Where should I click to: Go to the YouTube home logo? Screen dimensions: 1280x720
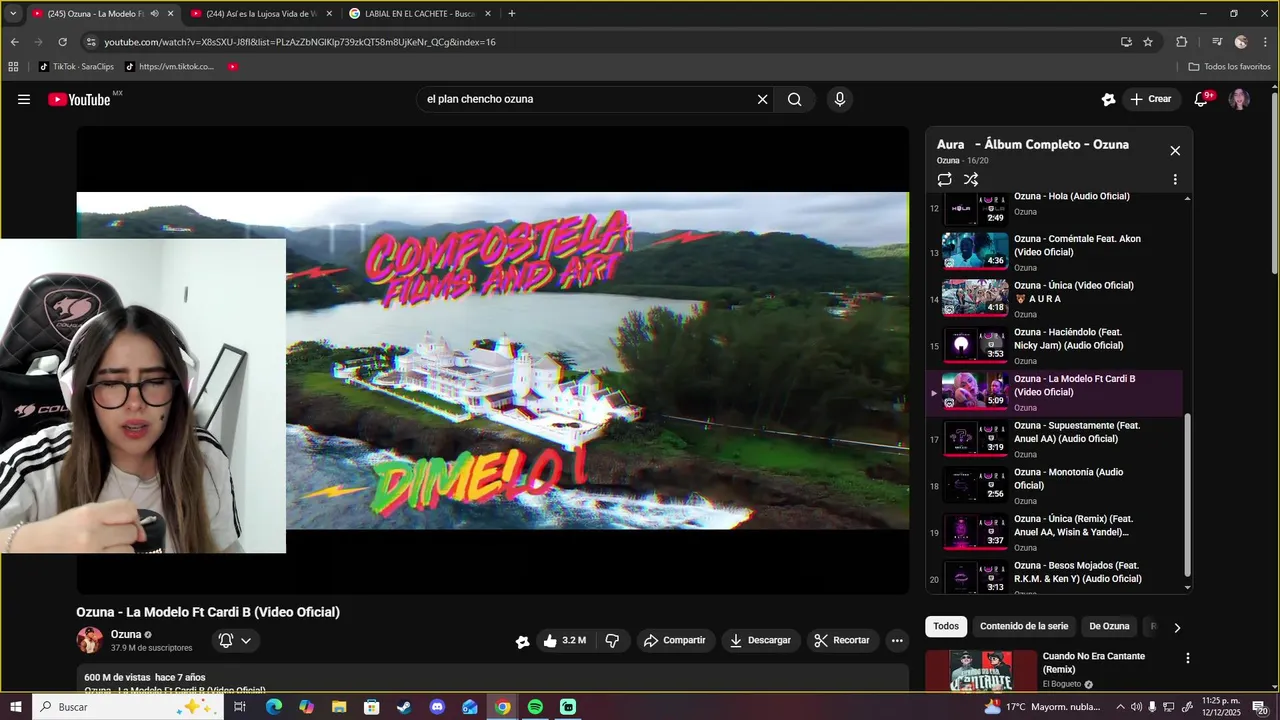[x=79, y=99]
